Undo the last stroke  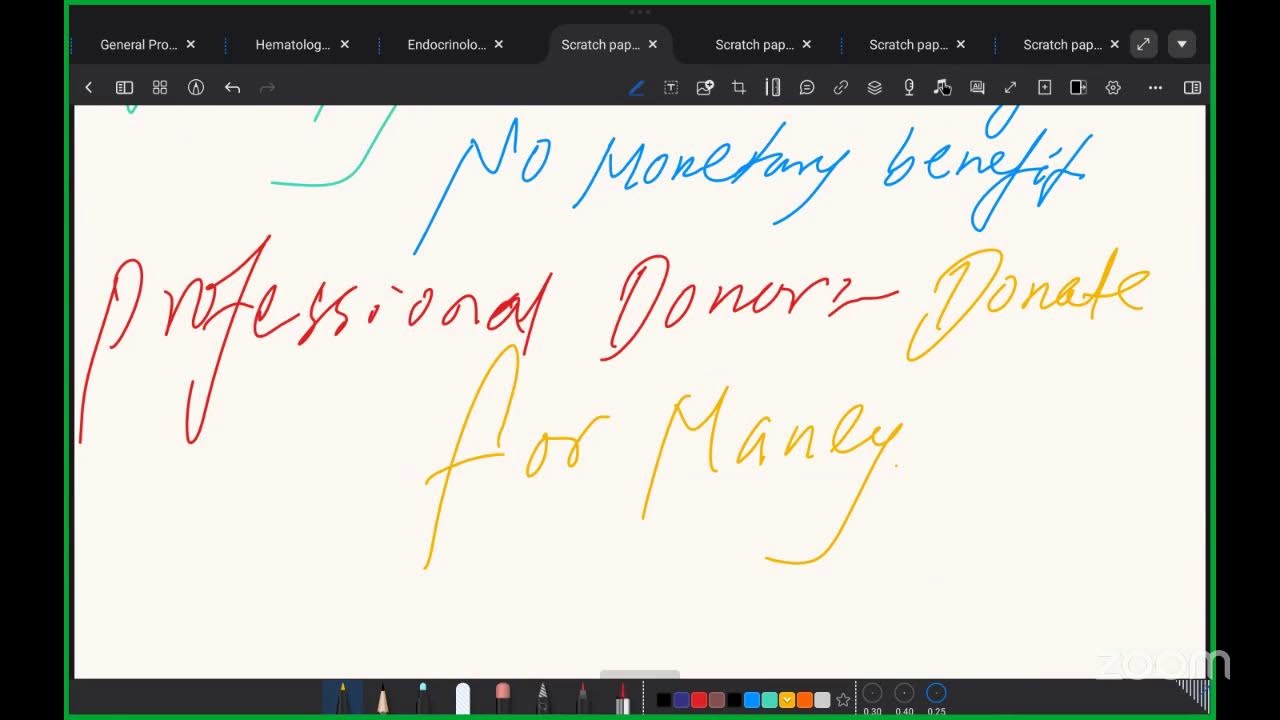pyautogui.click(x=232, y=88)
